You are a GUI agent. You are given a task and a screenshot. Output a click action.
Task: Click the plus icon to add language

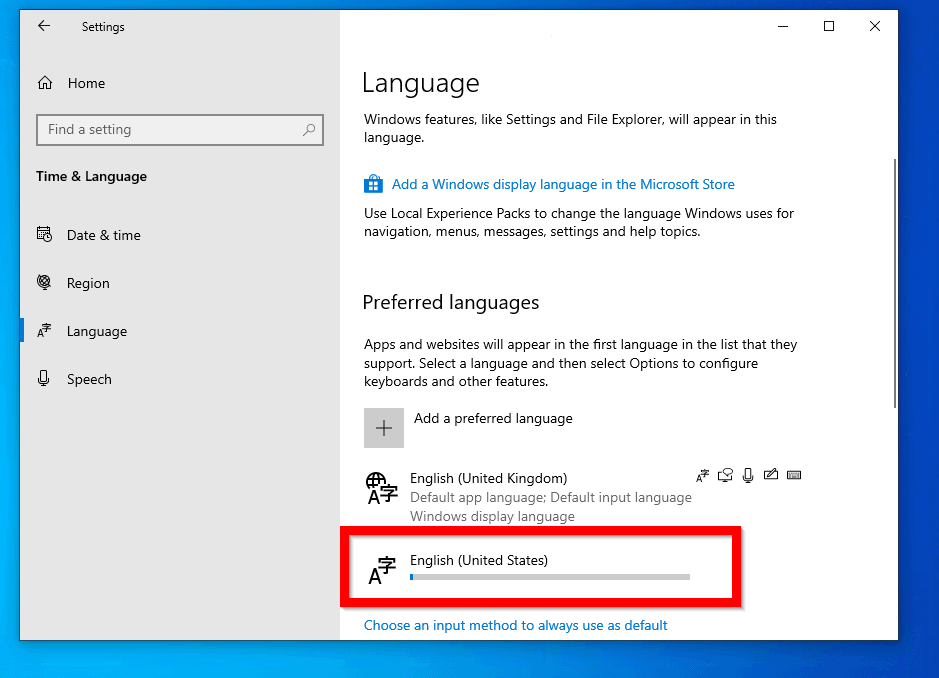[x=384, y=428]
